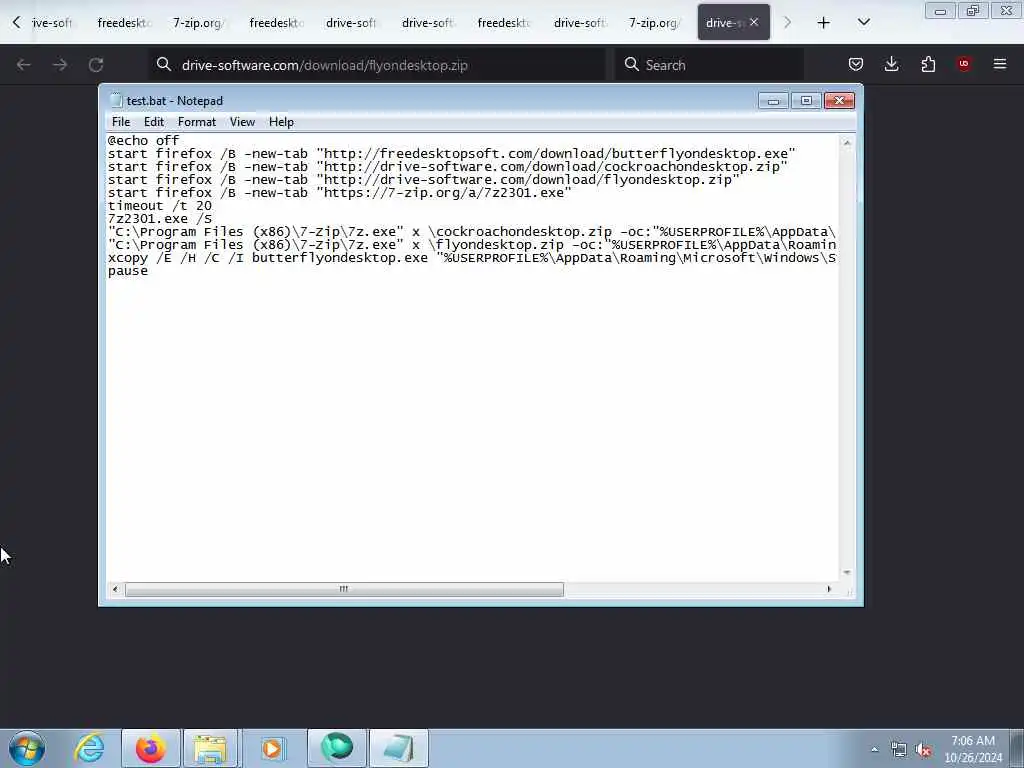Viewport: 1024px width, 768px height.
Task: Click the address bar URL field
Action: tap(377, 65)
